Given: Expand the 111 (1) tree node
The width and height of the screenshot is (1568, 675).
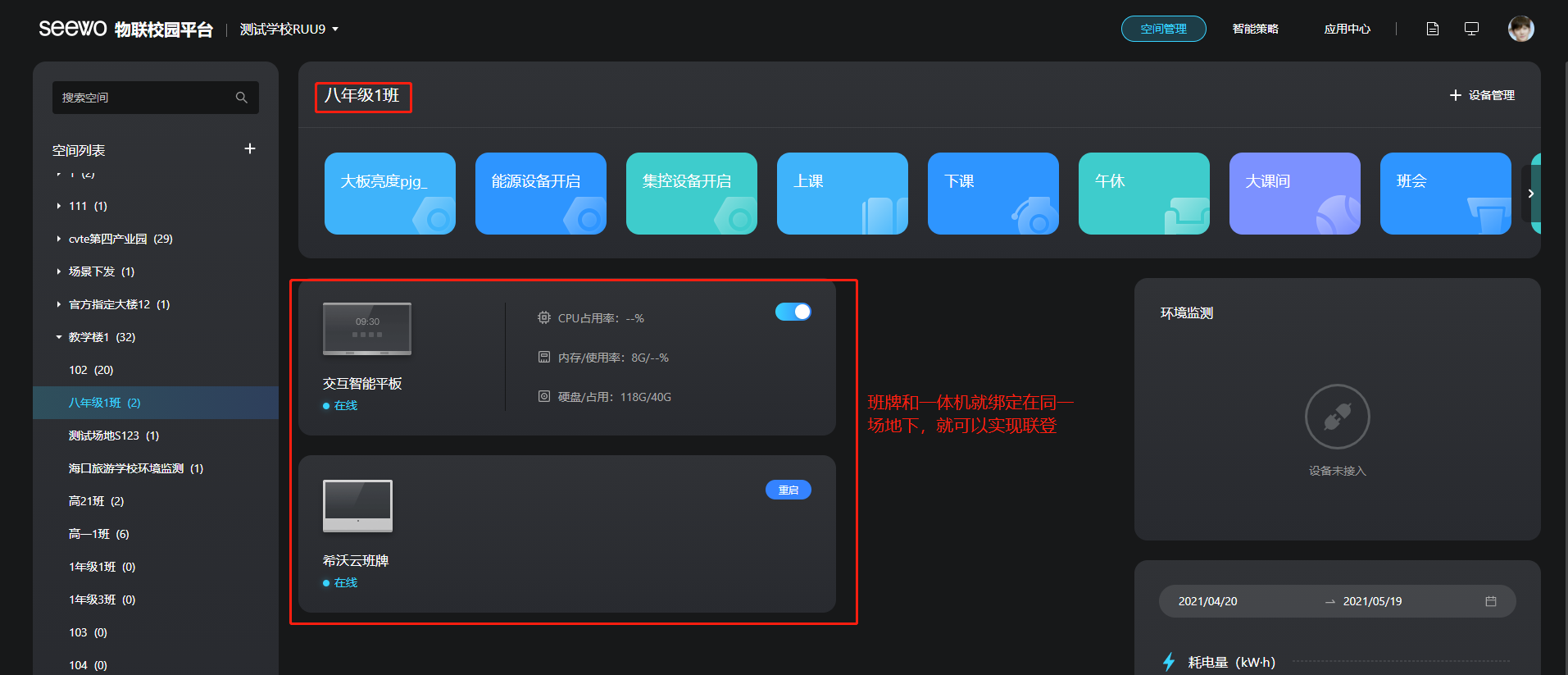Looking at the screenshot, I should point(59,206).
